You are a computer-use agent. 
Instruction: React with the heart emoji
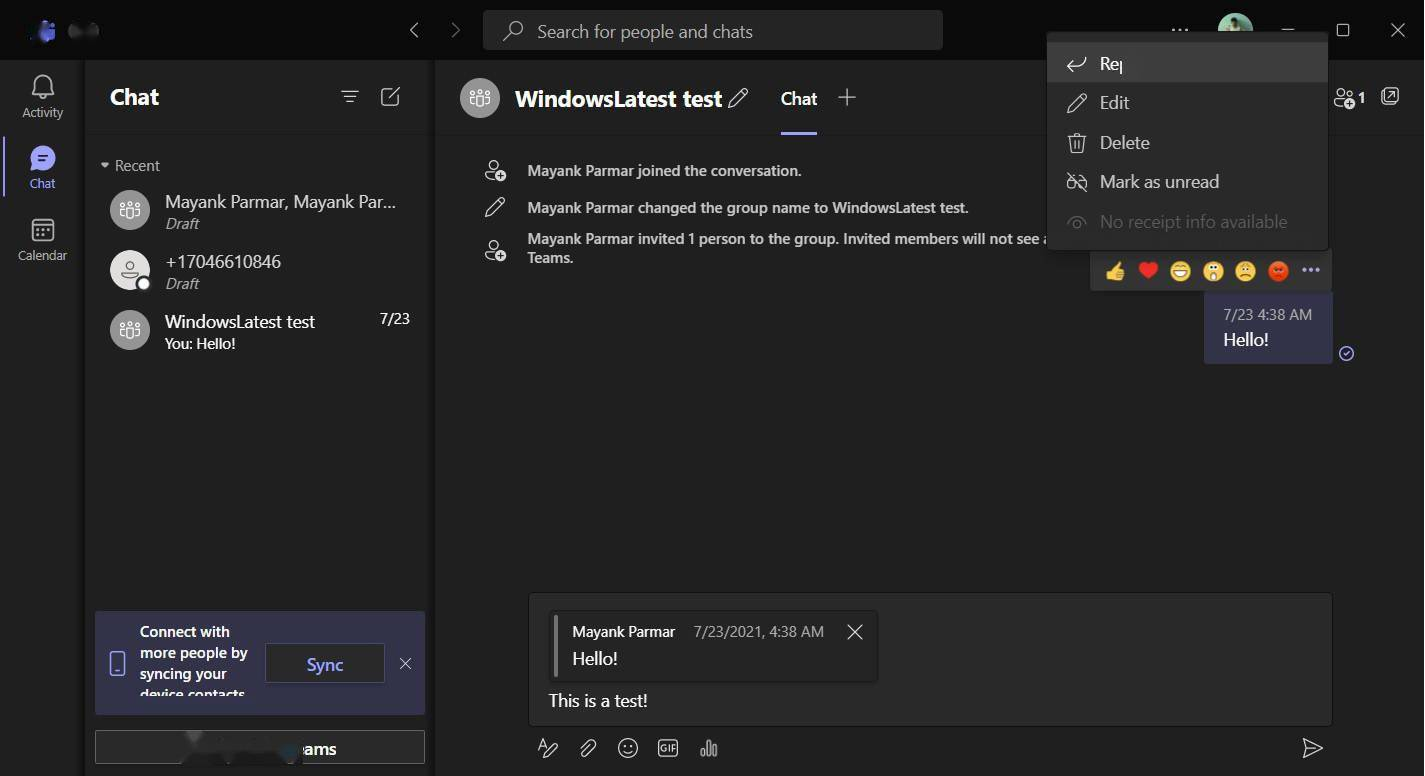coord(1148,271)
